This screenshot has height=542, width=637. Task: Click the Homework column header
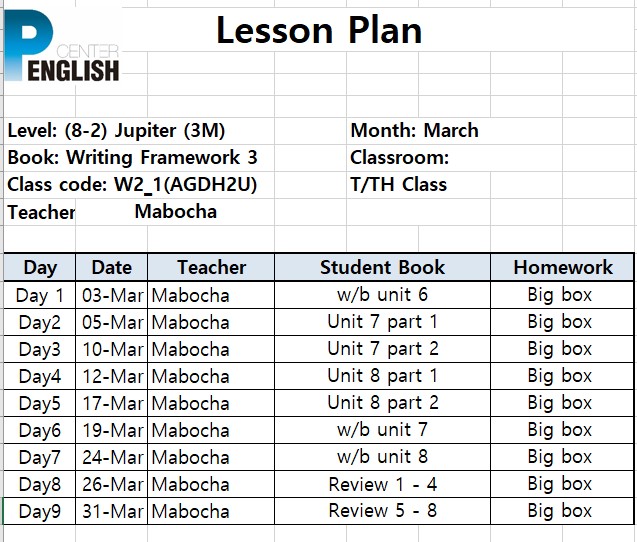pyautogui.click(x=562, y=267)
